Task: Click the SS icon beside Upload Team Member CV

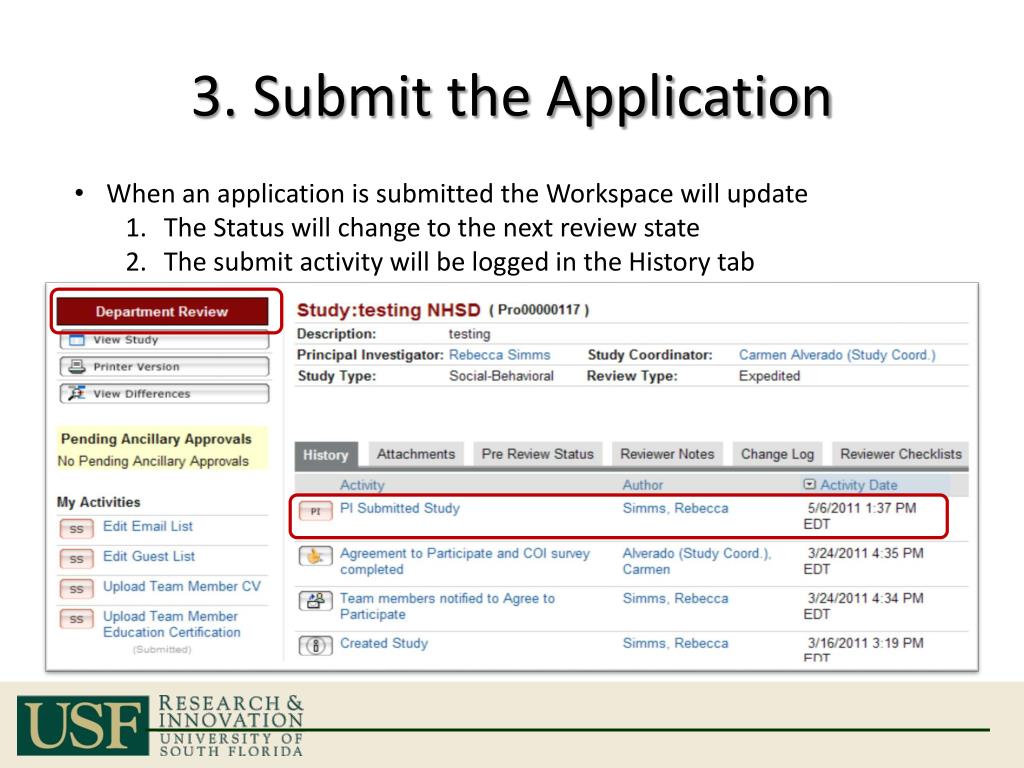Action: pyautogui.click(x=76, y=588)
